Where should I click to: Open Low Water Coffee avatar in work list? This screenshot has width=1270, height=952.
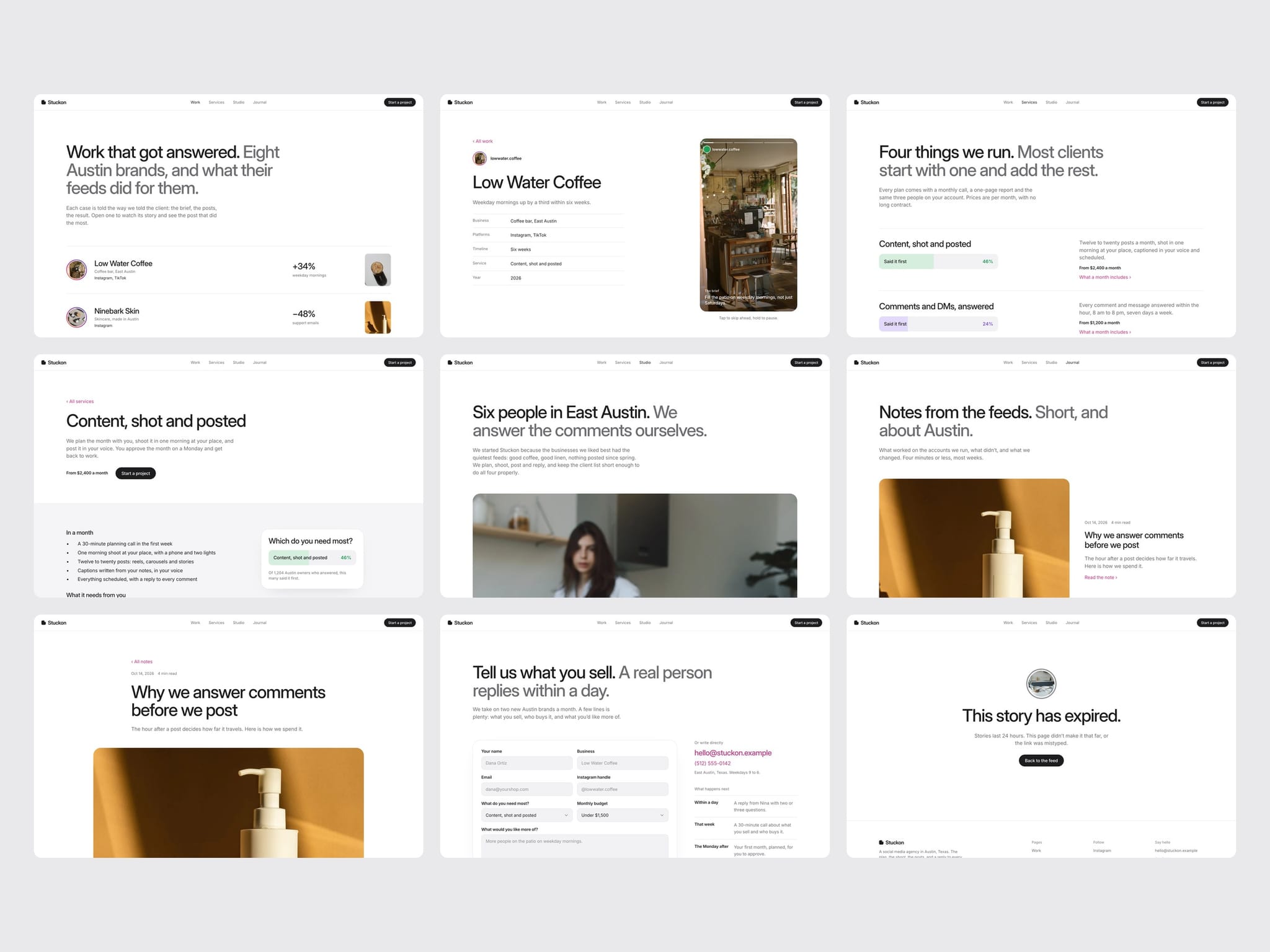pos(77,270)
